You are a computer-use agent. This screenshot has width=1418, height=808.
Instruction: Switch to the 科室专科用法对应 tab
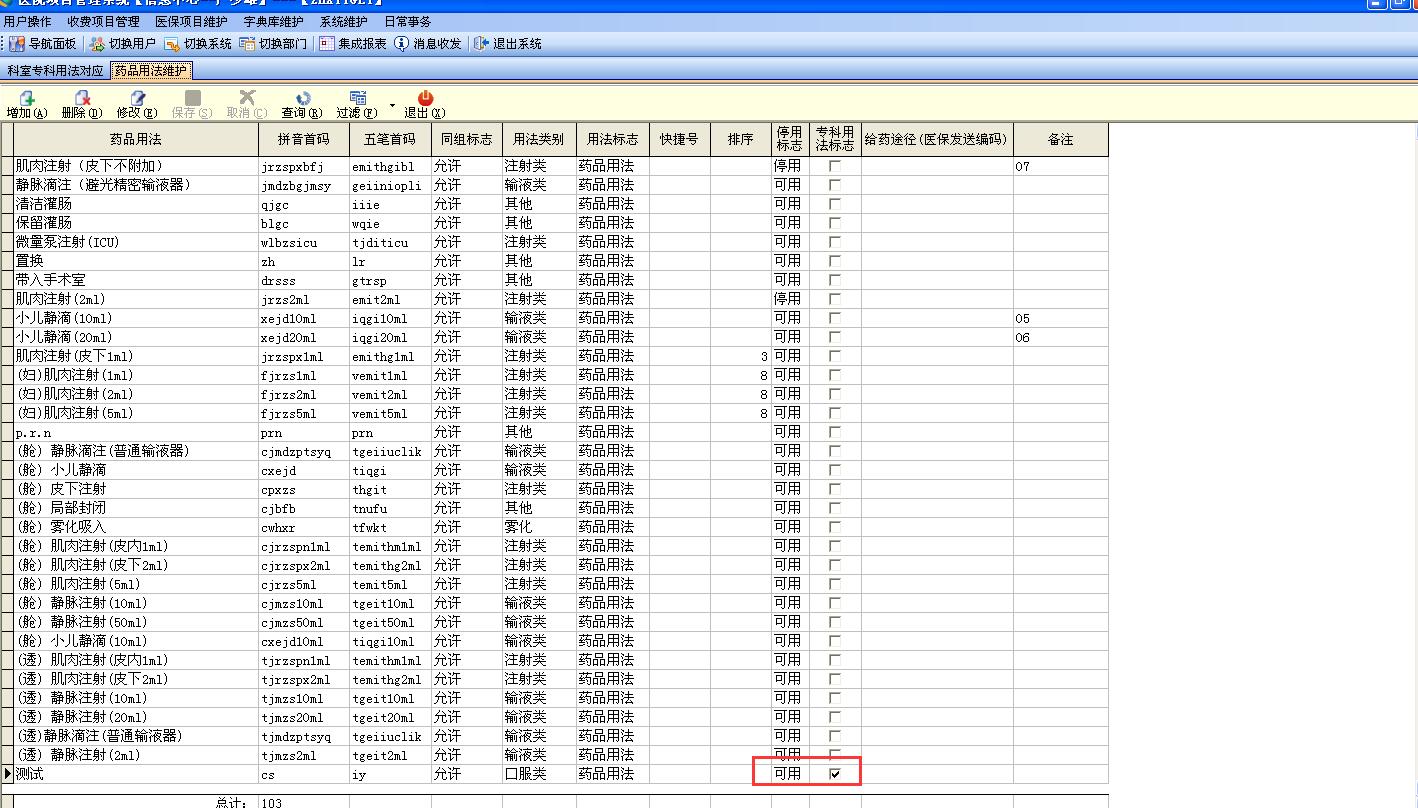55,71
